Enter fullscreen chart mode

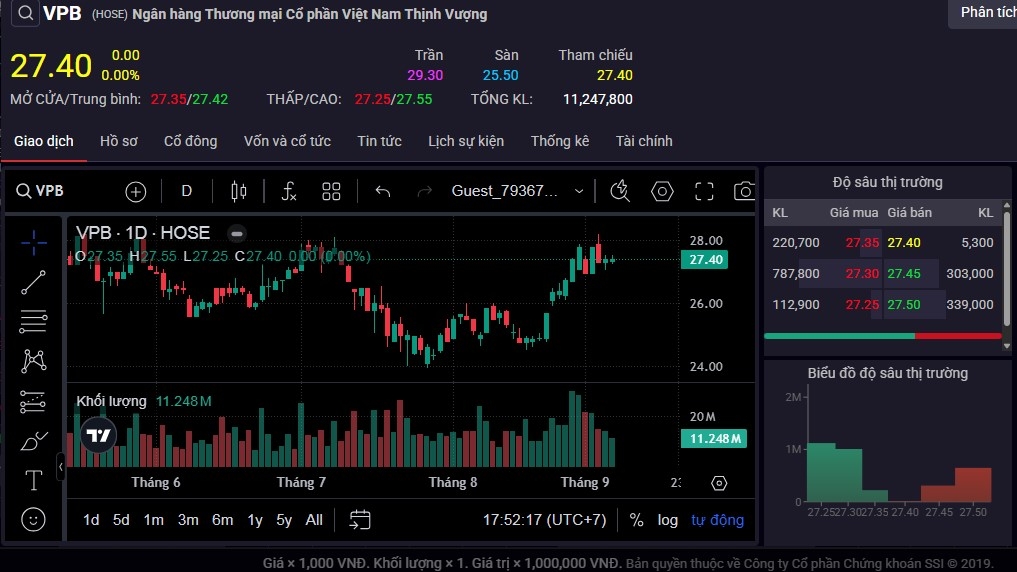[704, 191]
